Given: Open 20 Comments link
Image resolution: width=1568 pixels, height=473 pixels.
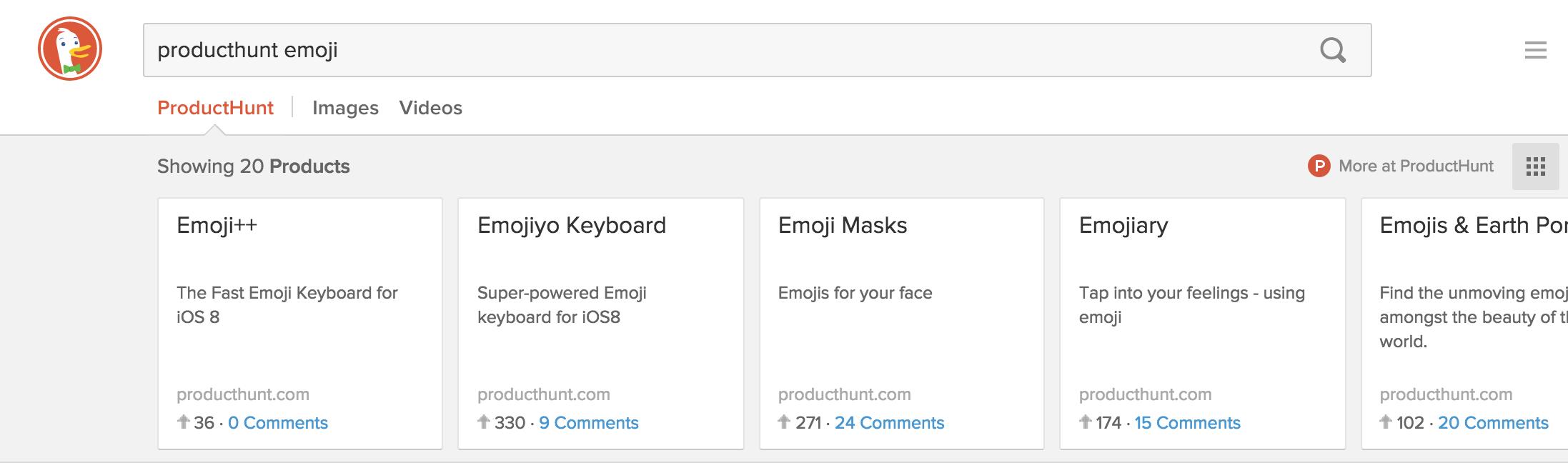Looking at the screenshot, I should pos(1493,423).
